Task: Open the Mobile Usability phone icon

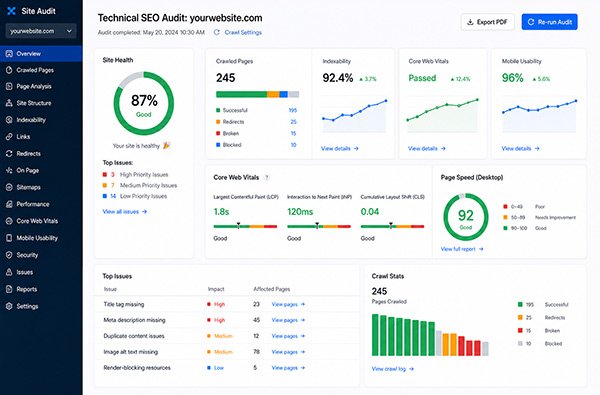Action: click(9, 238)
